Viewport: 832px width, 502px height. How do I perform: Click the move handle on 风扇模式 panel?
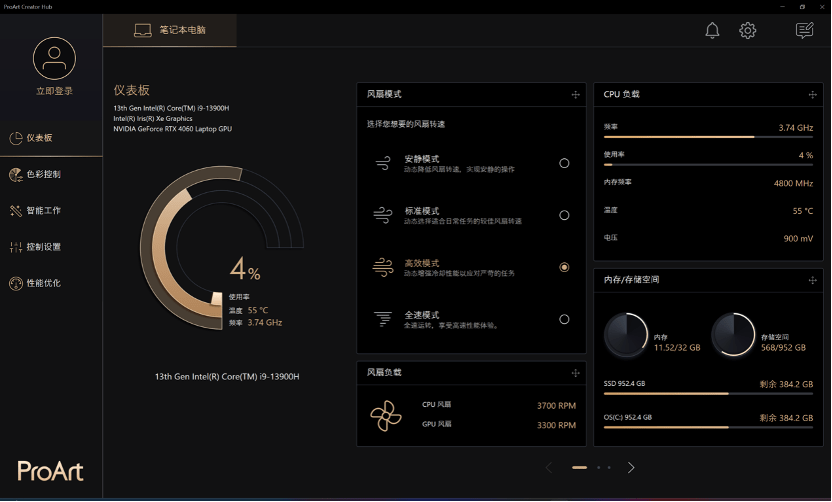click(575, 94)
